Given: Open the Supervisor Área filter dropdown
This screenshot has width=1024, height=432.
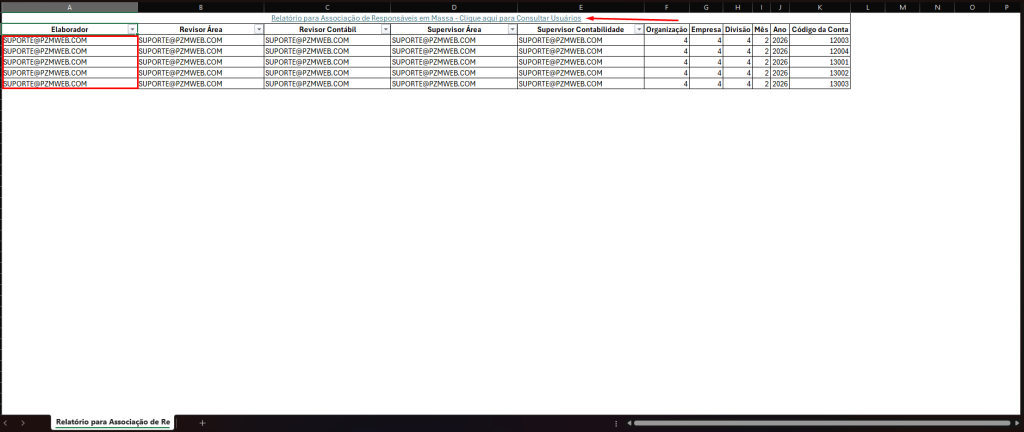Looking at the screenshot, I should [513, 30].
